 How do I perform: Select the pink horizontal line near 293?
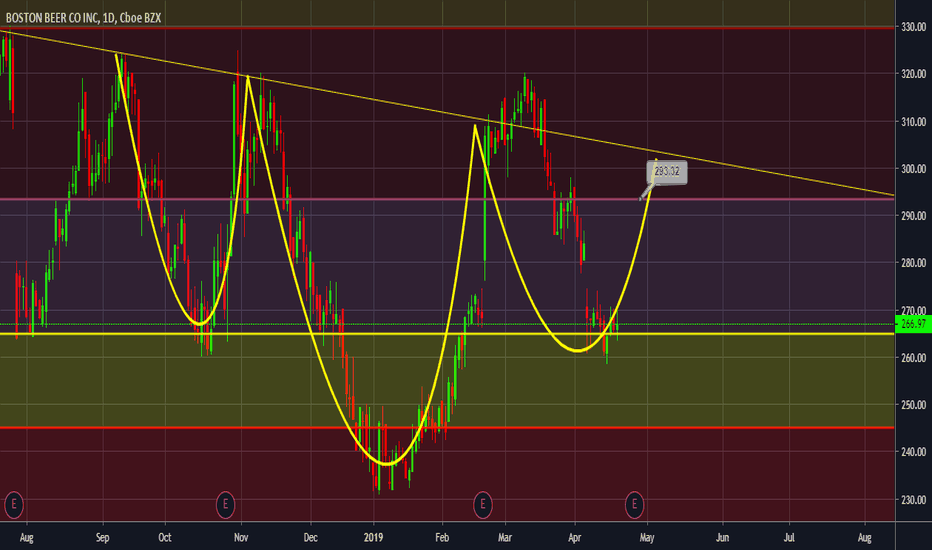coord(447,199)
